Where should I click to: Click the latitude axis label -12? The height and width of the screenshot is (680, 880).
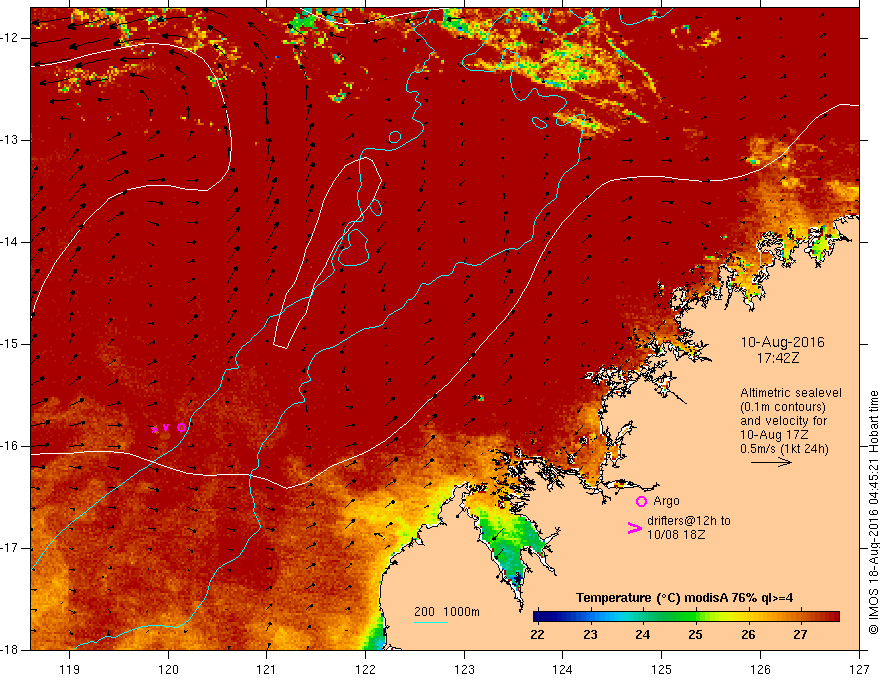point(11,38)
